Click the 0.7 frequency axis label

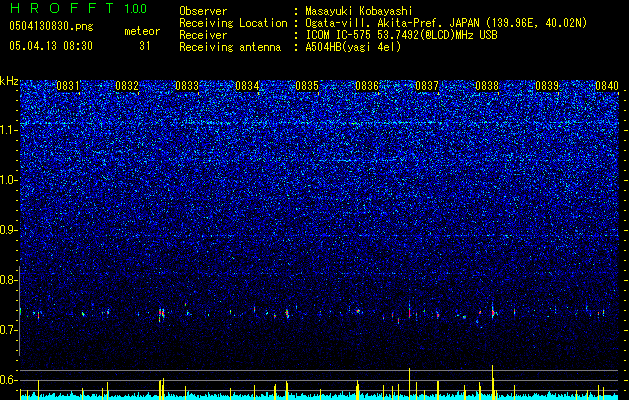click(x=8, y=330)
